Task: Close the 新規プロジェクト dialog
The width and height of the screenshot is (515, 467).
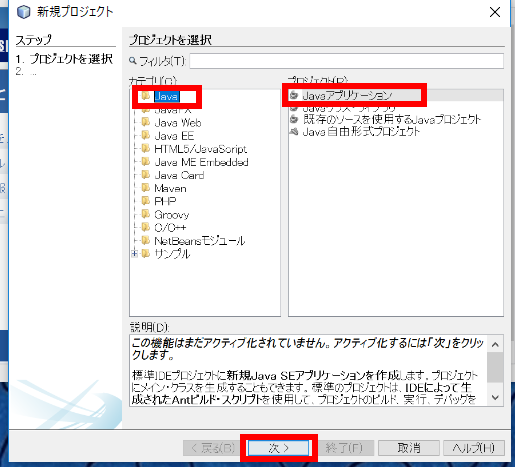Action: pyautogui.click(x=495, y=12)
